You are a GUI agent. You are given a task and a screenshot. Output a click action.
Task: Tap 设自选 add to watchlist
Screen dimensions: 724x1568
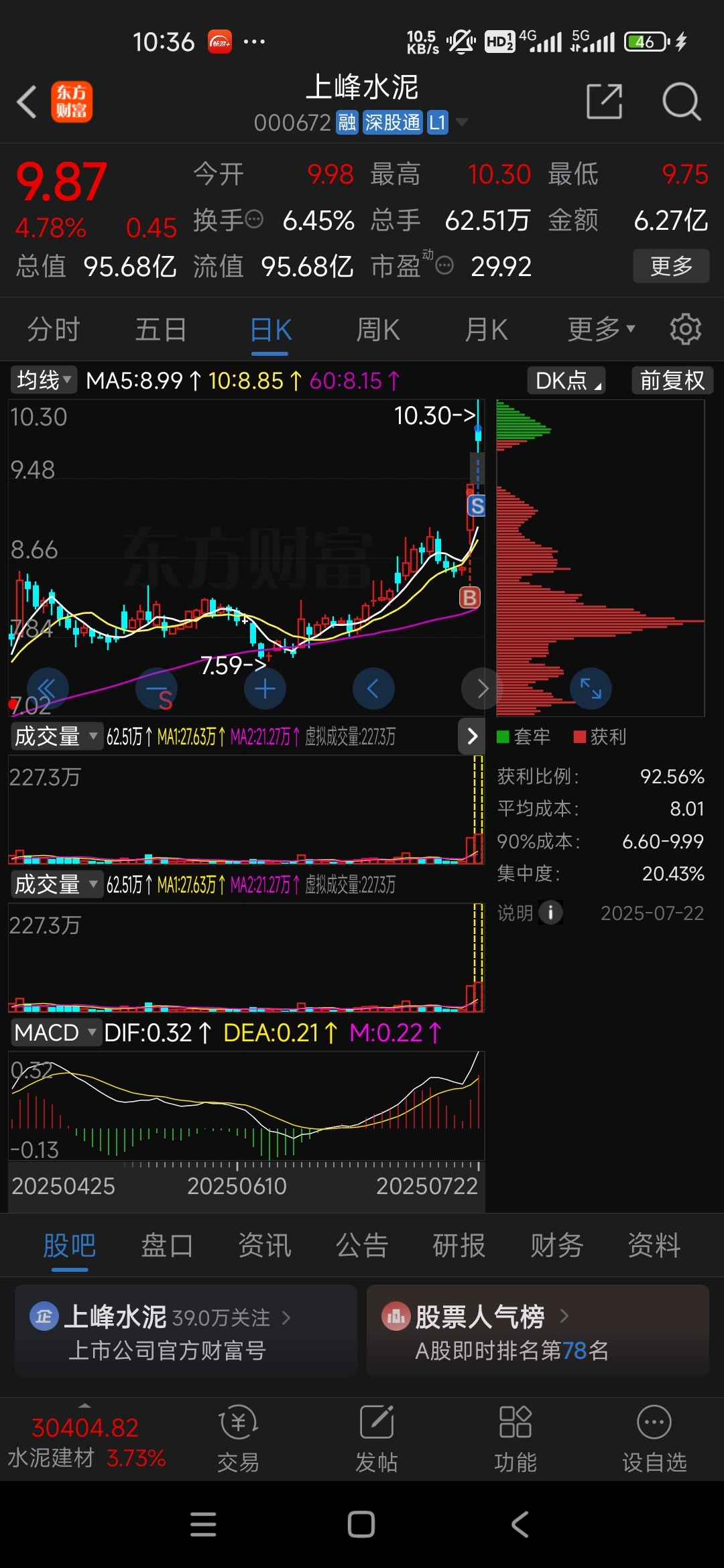tap(654, 1439)
